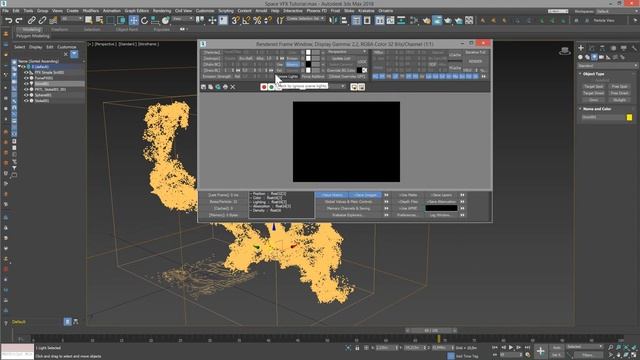This screenshot has width=640, height=360.
Task: Click the Mirror tool icon
Action: pyautogui.click(x=333, y=20)
